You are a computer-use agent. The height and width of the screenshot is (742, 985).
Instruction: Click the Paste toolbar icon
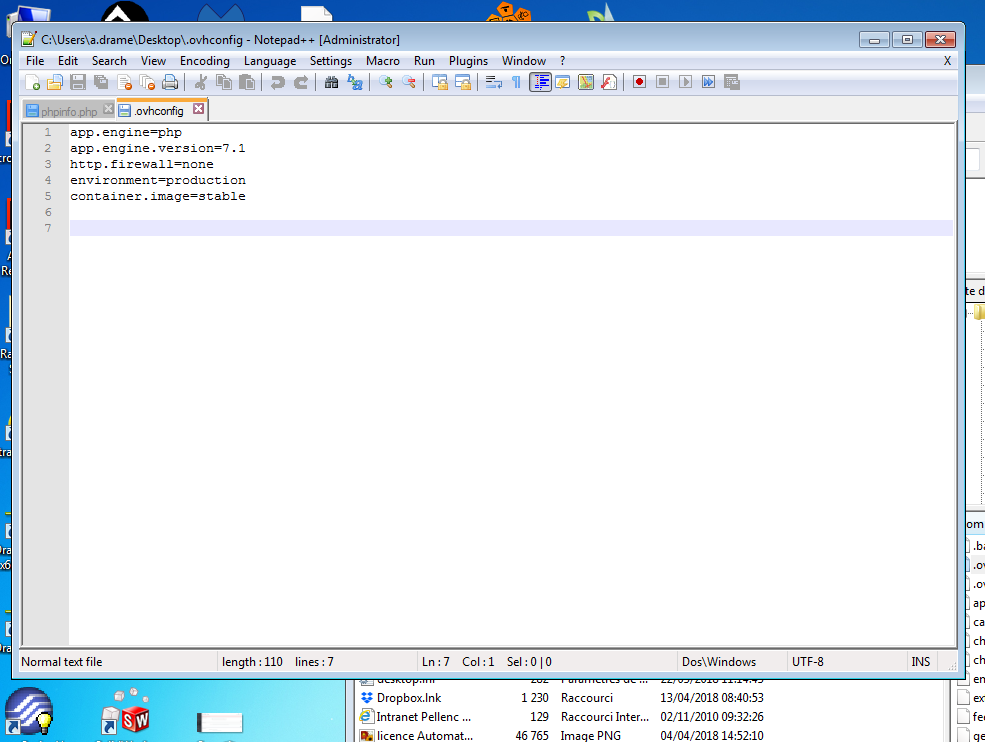pos(246,82)
